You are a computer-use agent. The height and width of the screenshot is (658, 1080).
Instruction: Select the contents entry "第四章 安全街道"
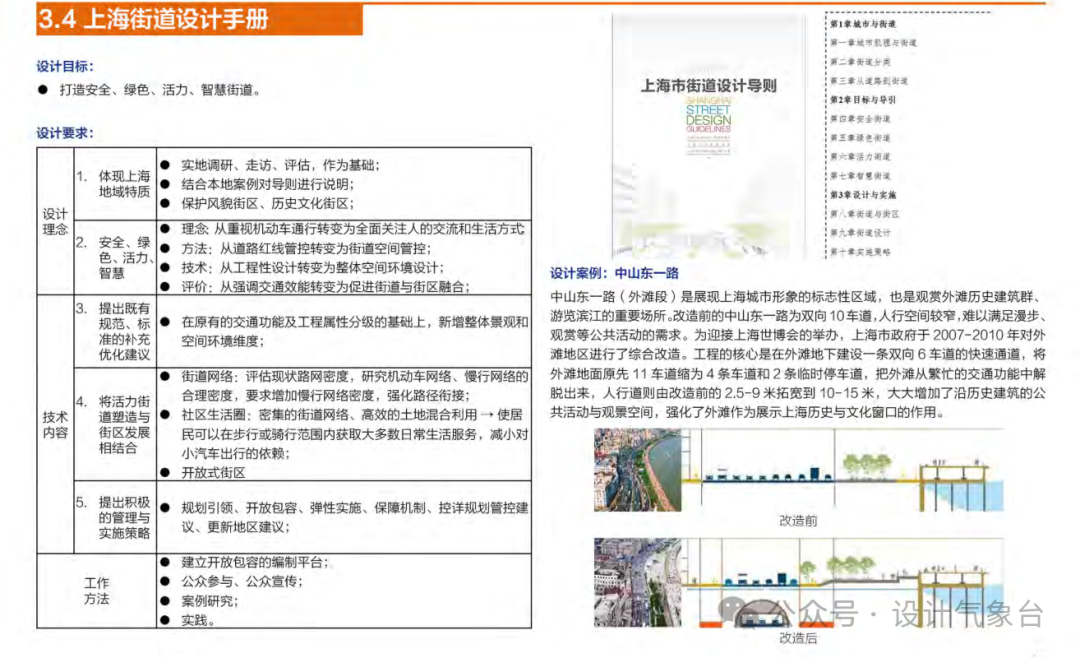860,119
